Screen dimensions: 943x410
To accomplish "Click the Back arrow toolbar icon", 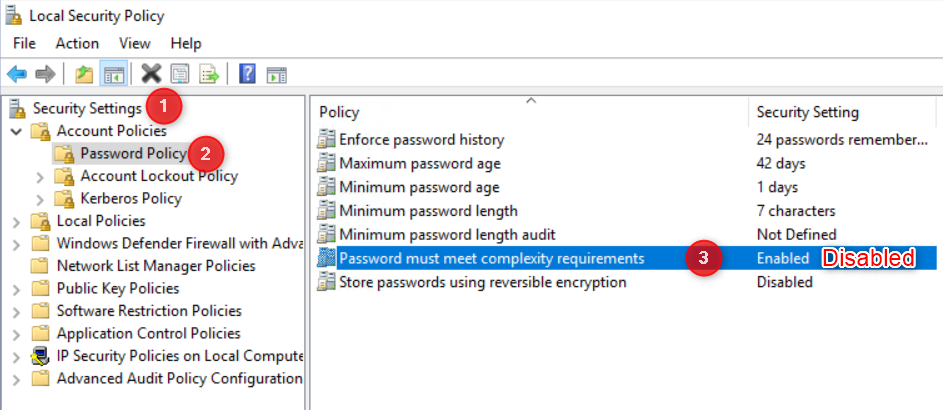I will coord(17,74).
